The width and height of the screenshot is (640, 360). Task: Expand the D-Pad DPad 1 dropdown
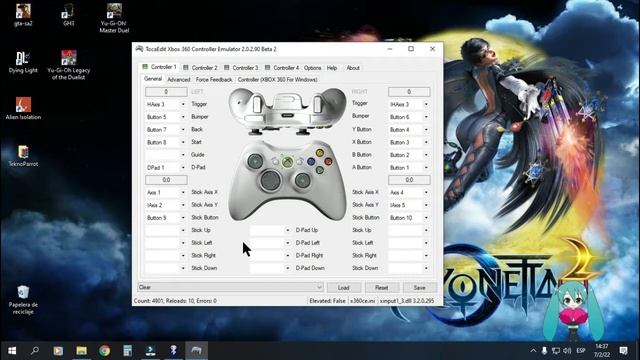coord(183,168)
